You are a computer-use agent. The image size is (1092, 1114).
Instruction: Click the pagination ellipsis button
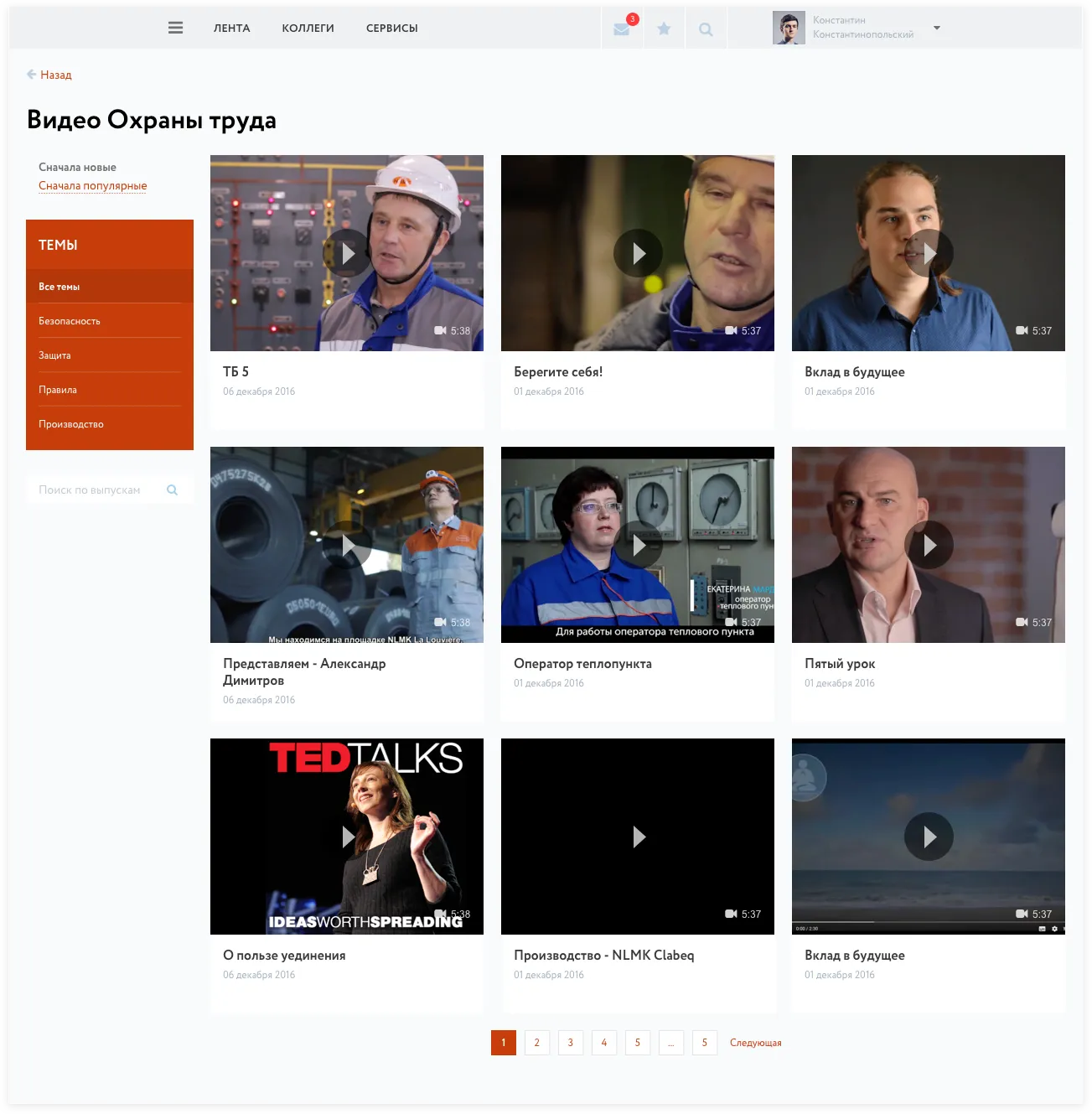(671, 1043)
